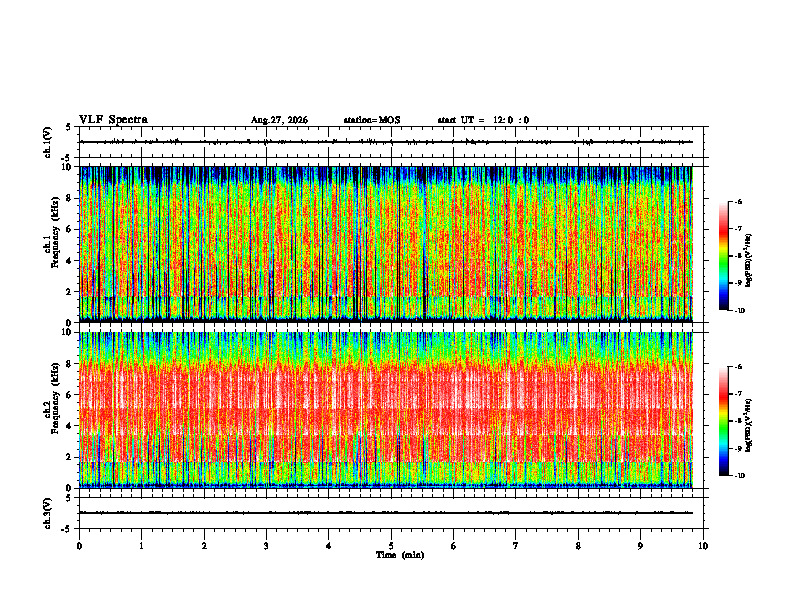Click the "ch.1(V)" waveform axis label

48,142
